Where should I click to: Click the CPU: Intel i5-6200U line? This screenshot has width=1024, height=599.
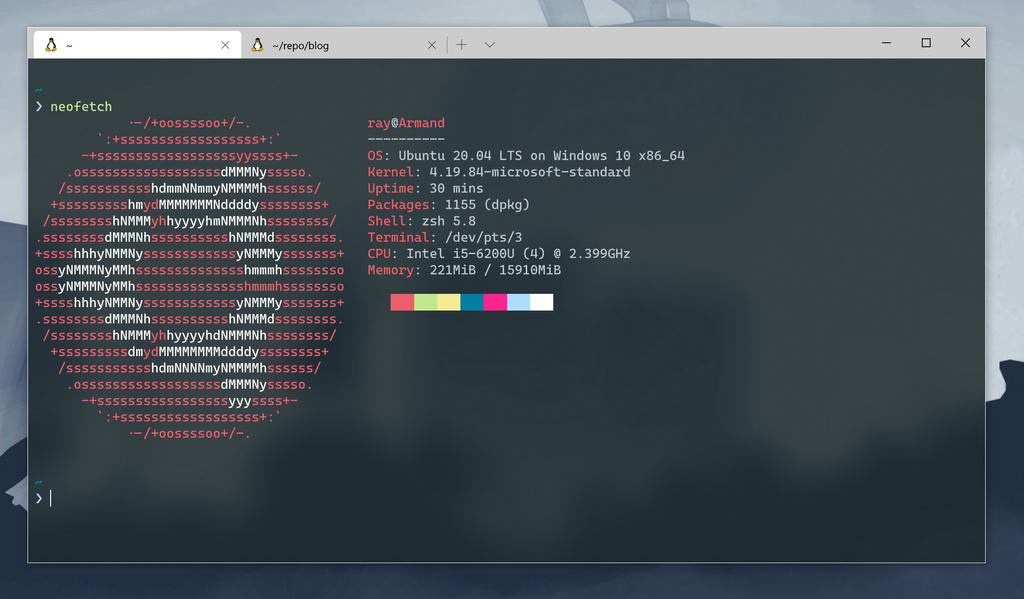(499, 253)
